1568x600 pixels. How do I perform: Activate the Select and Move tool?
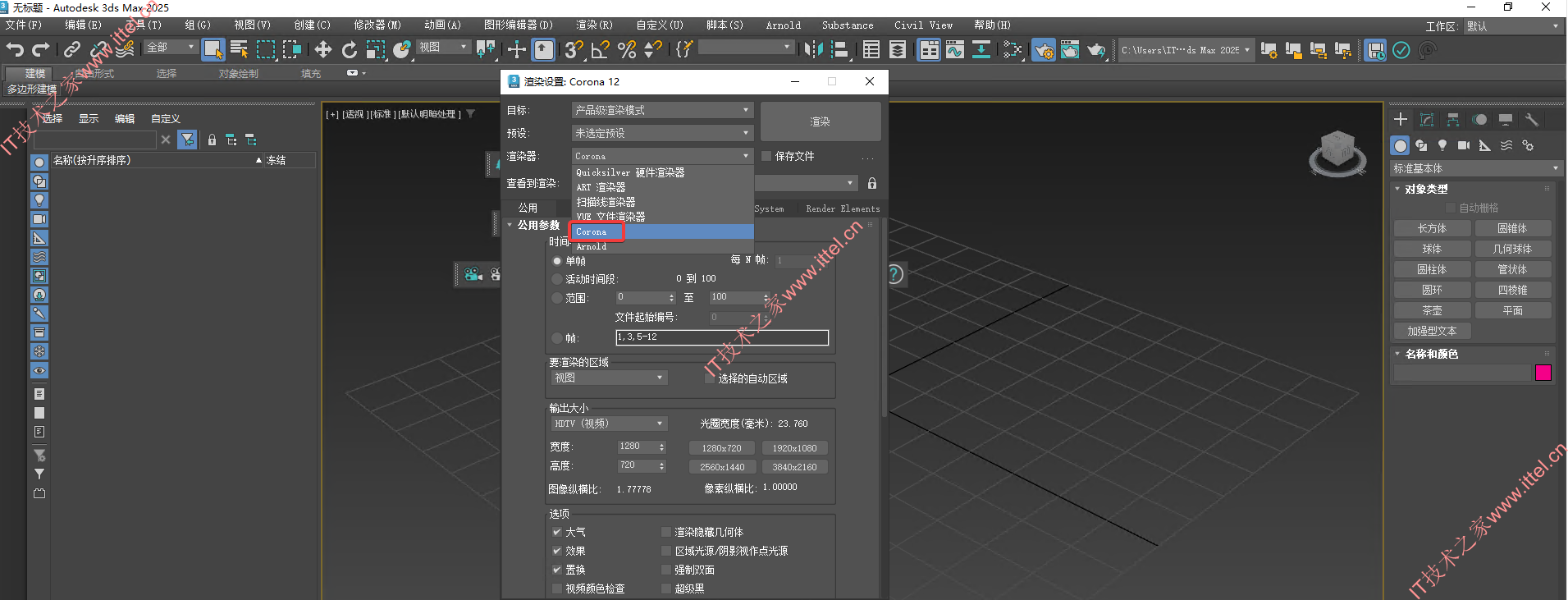[323, 50]
